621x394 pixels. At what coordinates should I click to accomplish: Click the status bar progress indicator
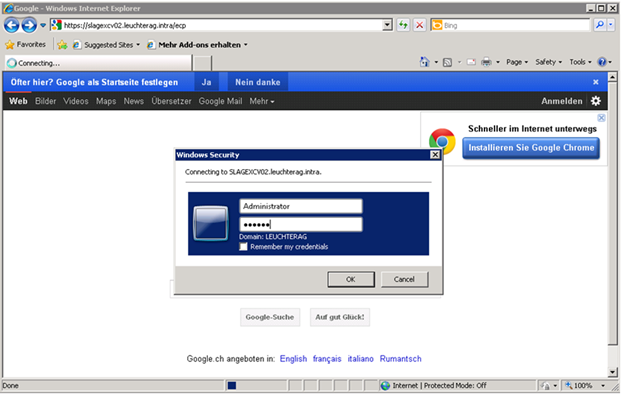[256, 385]
